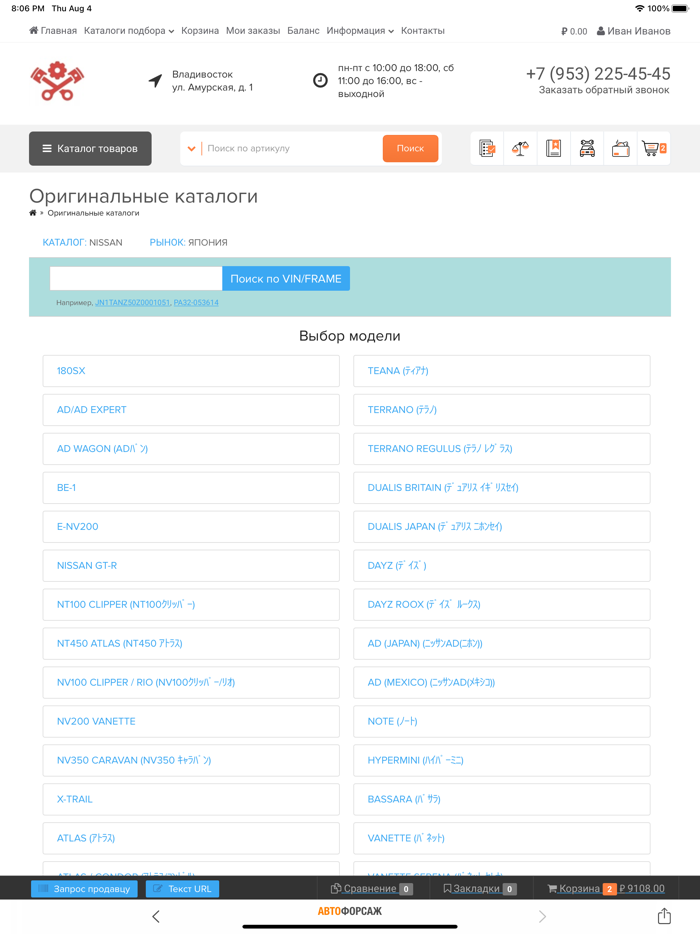Select the HYPERMINI model
Viewport: 700px width, 934px height.
[x=502, y=760]
